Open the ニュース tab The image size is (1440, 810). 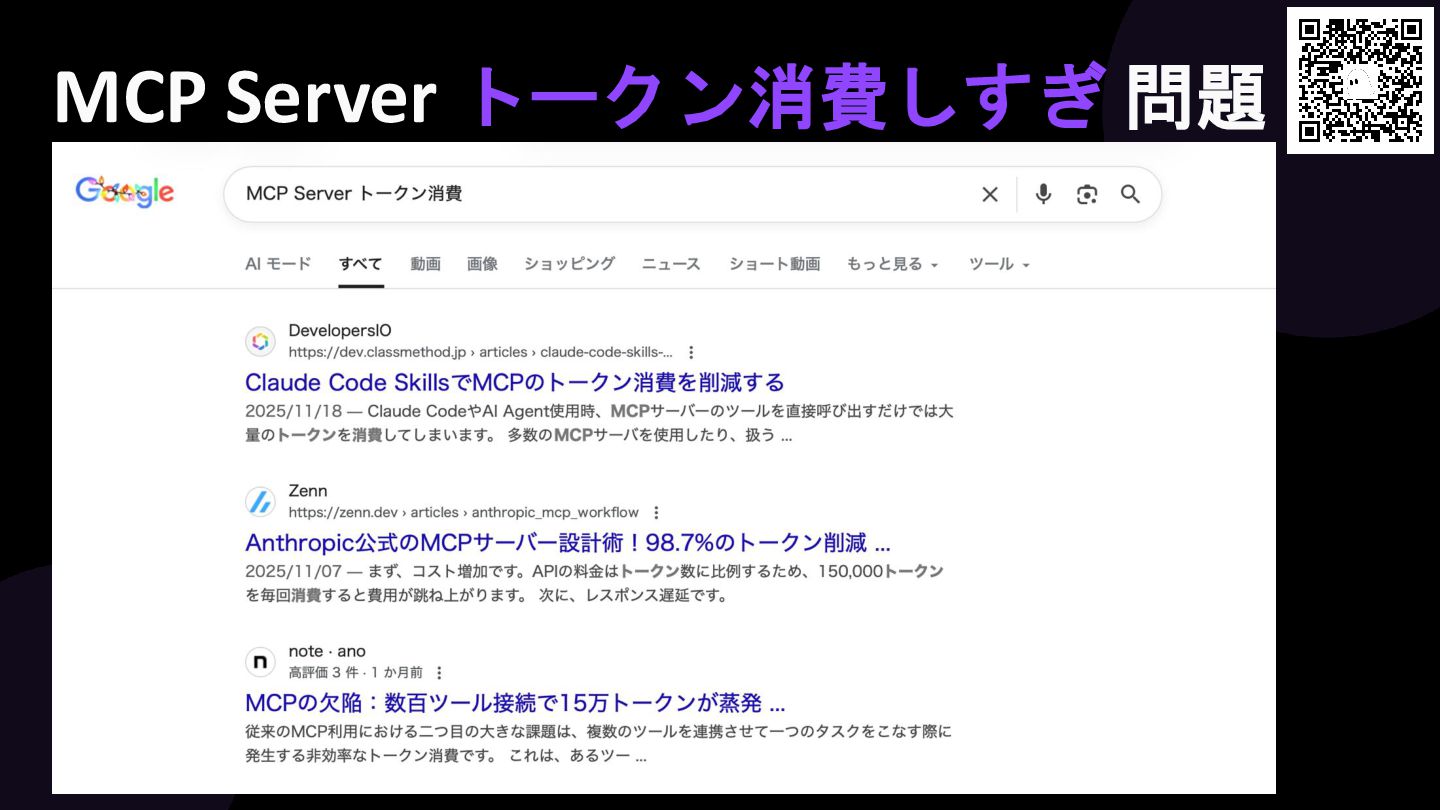[x=671, y=264]
